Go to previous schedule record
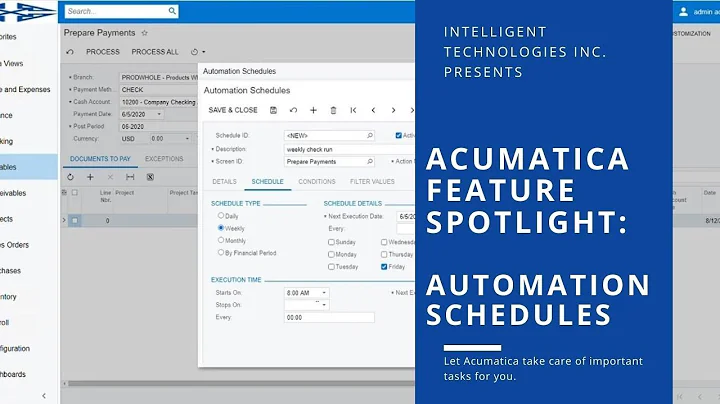720x404 pixels. pos(373,110)
